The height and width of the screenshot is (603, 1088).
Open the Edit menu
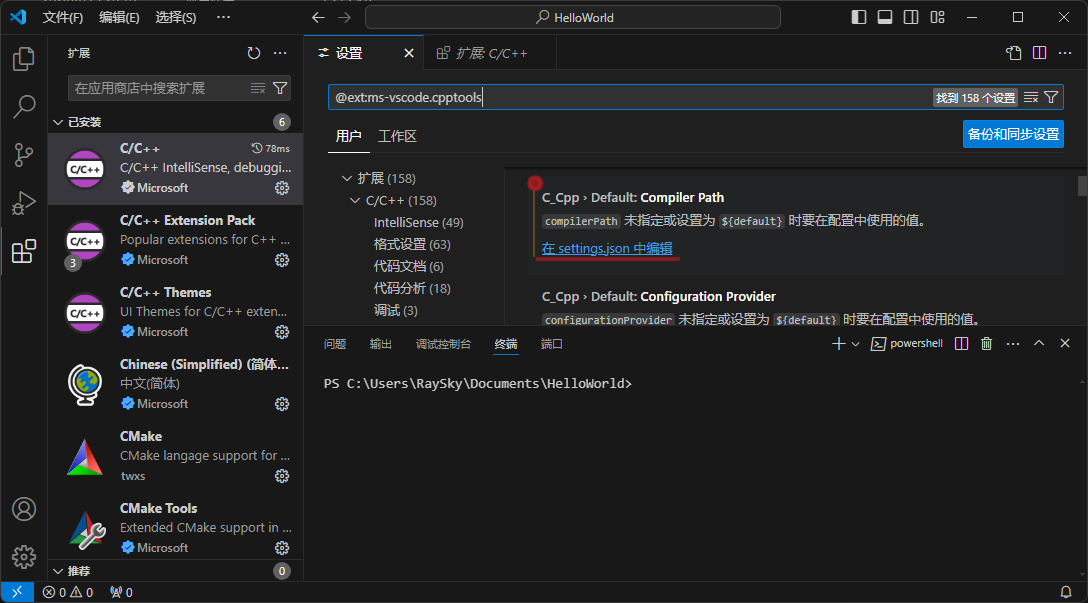tap(119, 17)
